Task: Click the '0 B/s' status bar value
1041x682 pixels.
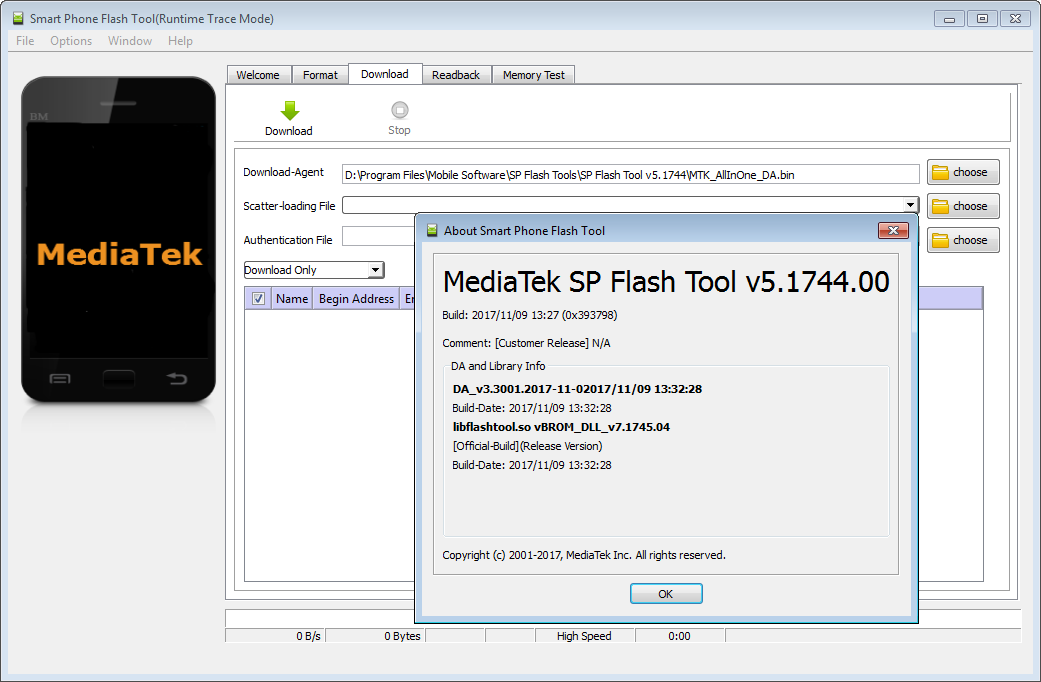Action: pyautogui.click(x=308, y=636)
